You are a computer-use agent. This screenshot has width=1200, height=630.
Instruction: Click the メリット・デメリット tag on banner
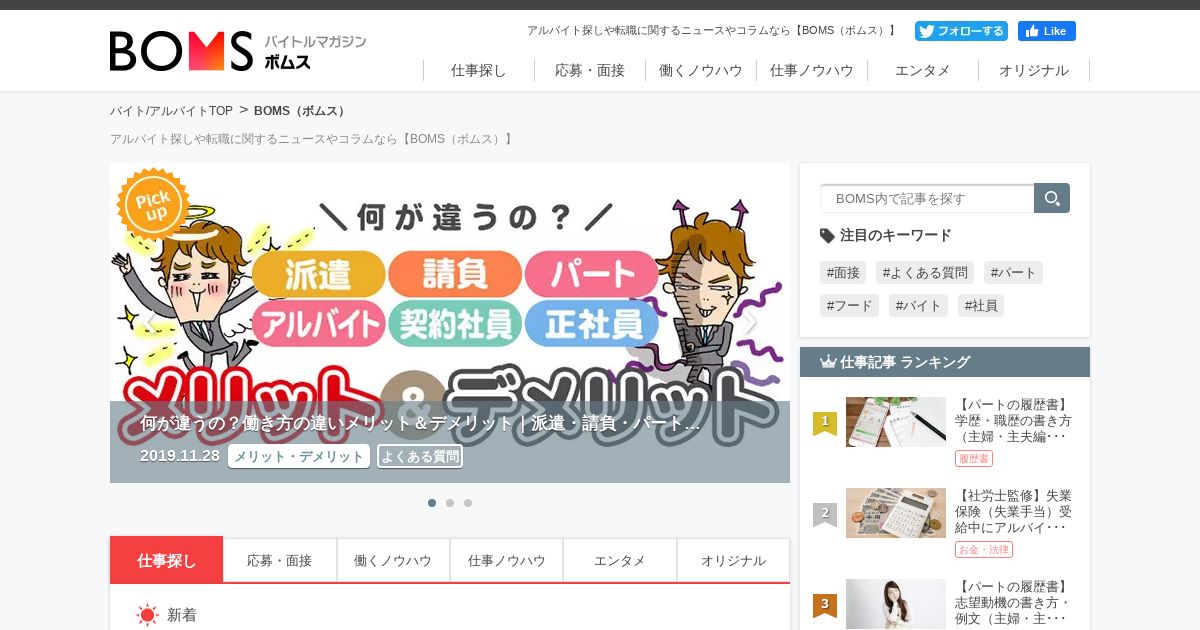299,456
